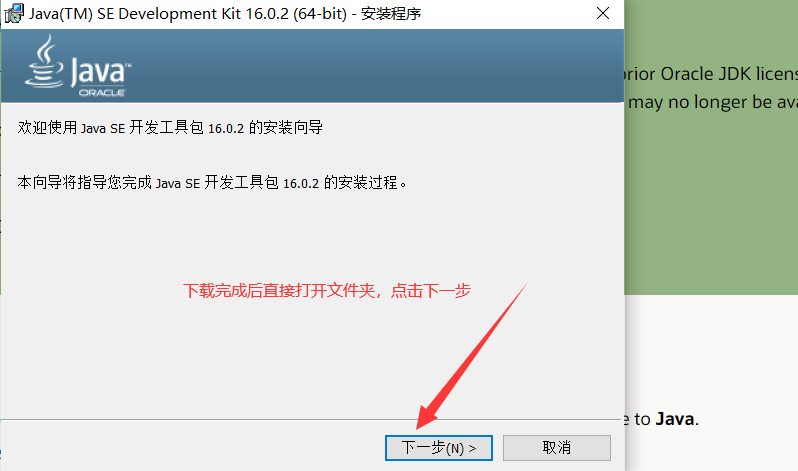Click the green banner area of the webpage

click(711, 204)
